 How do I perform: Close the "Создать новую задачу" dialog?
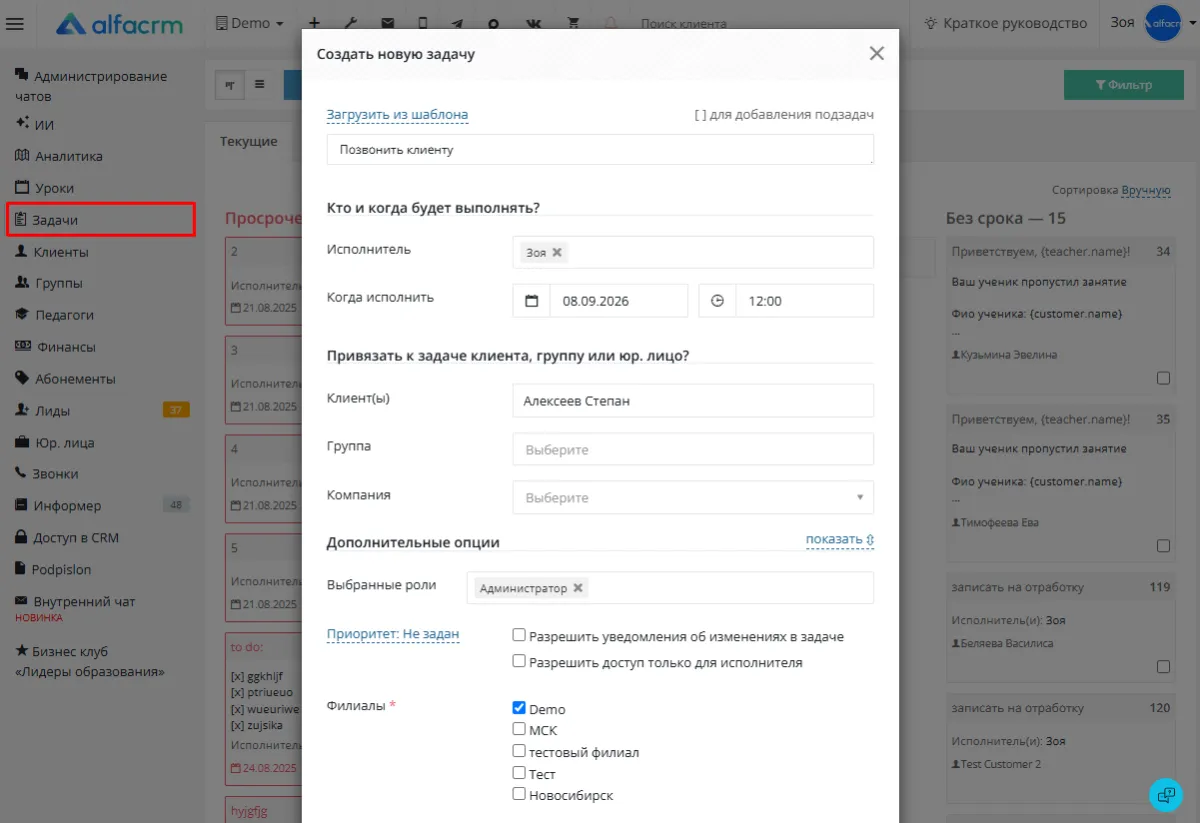877,54
